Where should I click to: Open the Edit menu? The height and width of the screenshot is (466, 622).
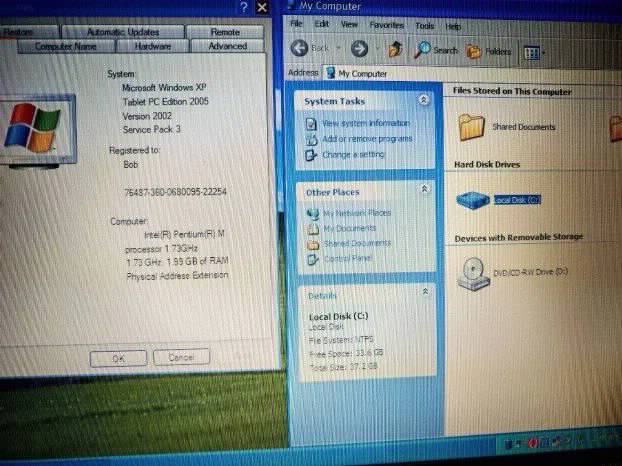point(321,24)
